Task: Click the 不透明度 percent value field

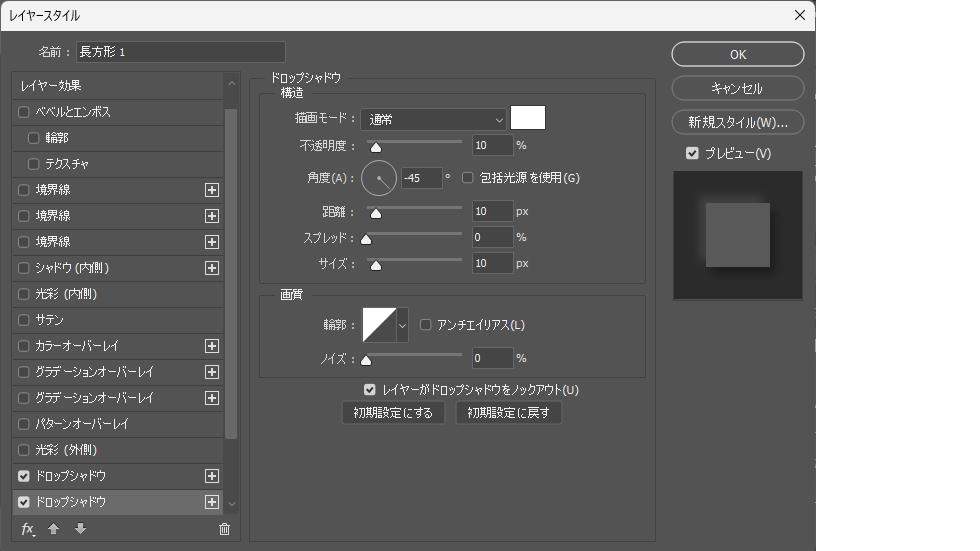Action: 492,146
